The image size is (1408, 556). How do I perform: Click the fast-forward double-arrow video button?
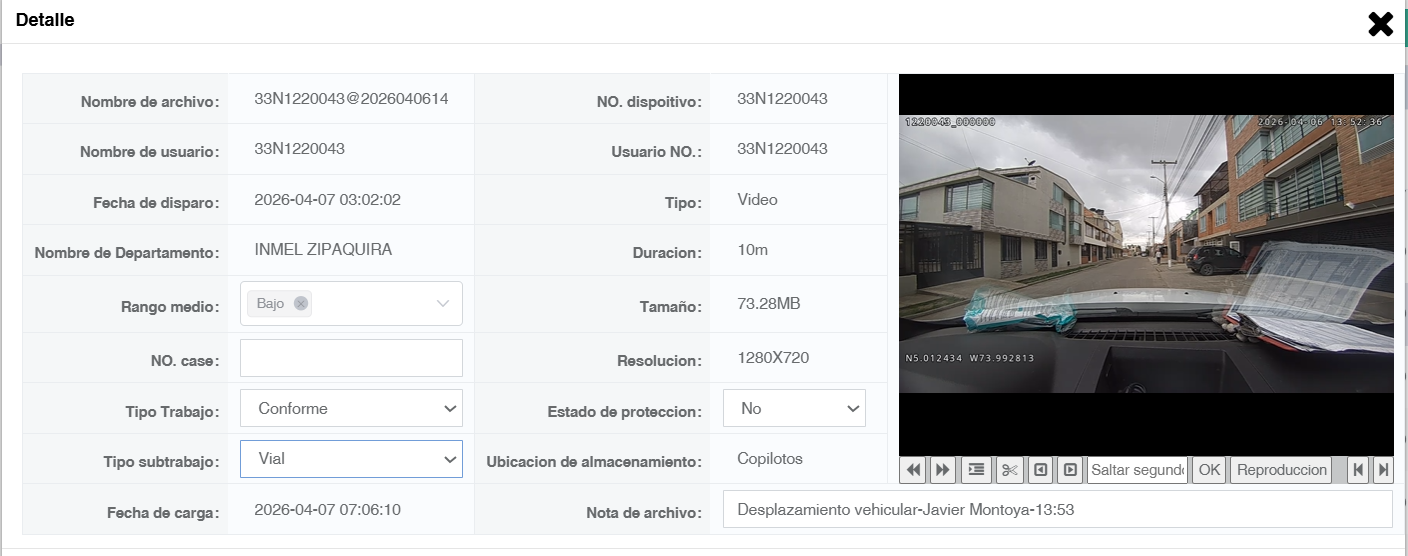pyautogui.click(x=942, y=470)
